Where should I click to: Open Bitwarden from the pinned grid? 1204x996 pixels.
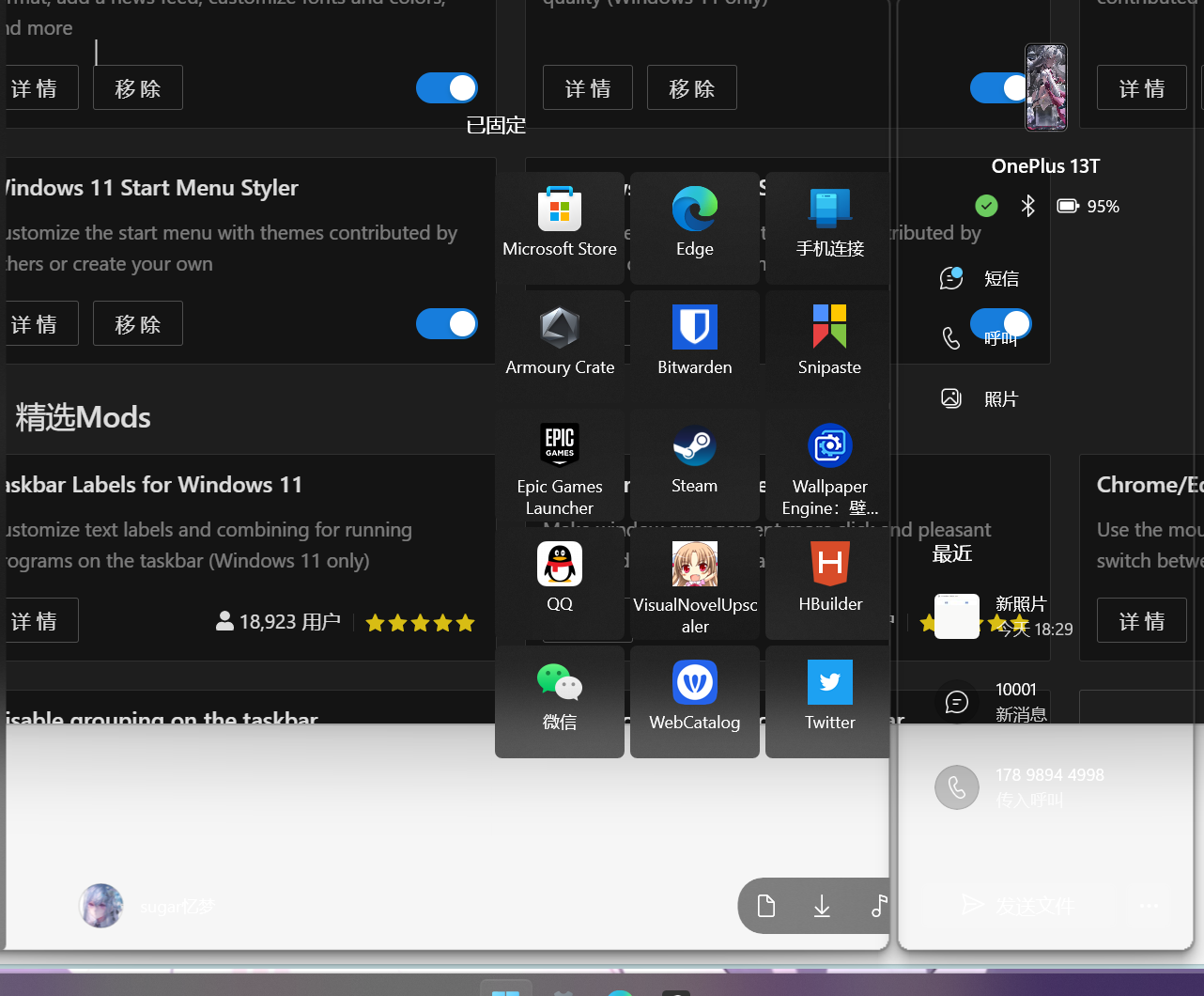[695, 346]
